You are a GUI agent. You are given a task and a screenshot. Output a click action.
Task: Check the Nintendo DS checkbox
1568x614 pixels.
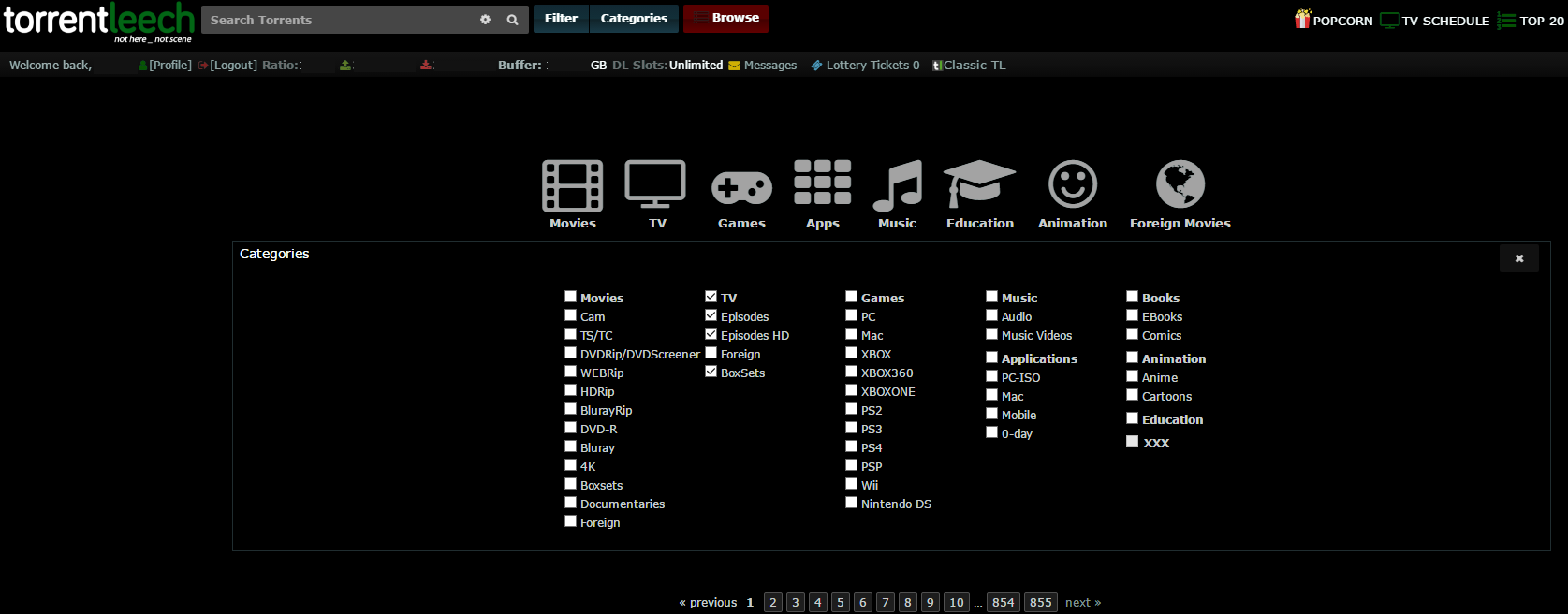point(851,503)
